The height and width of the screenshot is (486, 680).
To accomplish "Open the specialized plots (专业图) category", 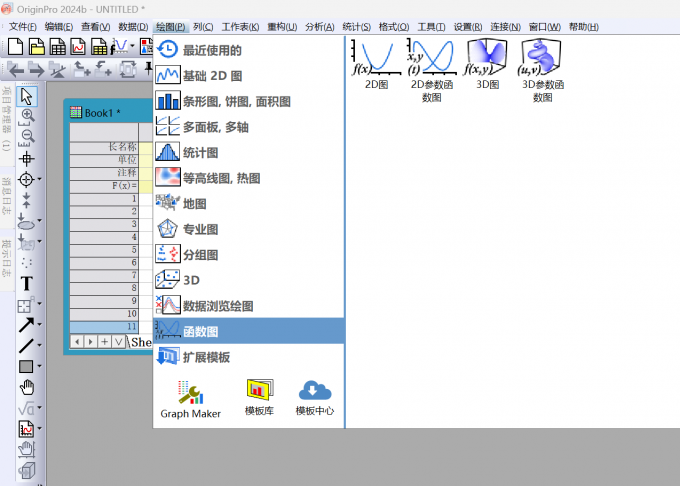I will [249, 229].
